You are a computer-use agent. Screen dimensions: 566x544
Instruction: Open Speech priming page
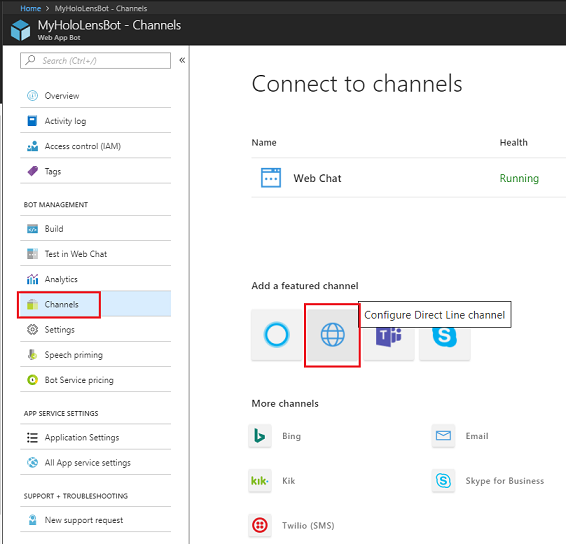[95, 355]
